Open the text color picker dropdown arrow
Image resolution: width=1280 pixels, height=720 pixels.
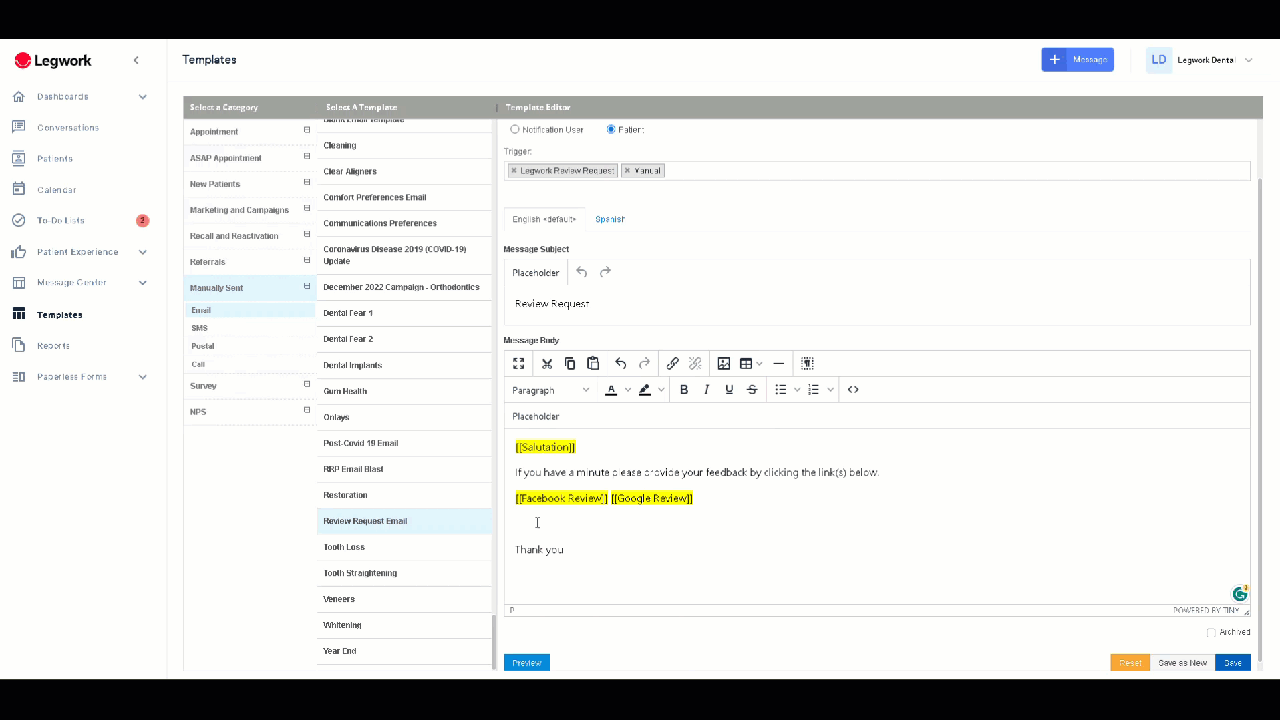click(628, 390)
